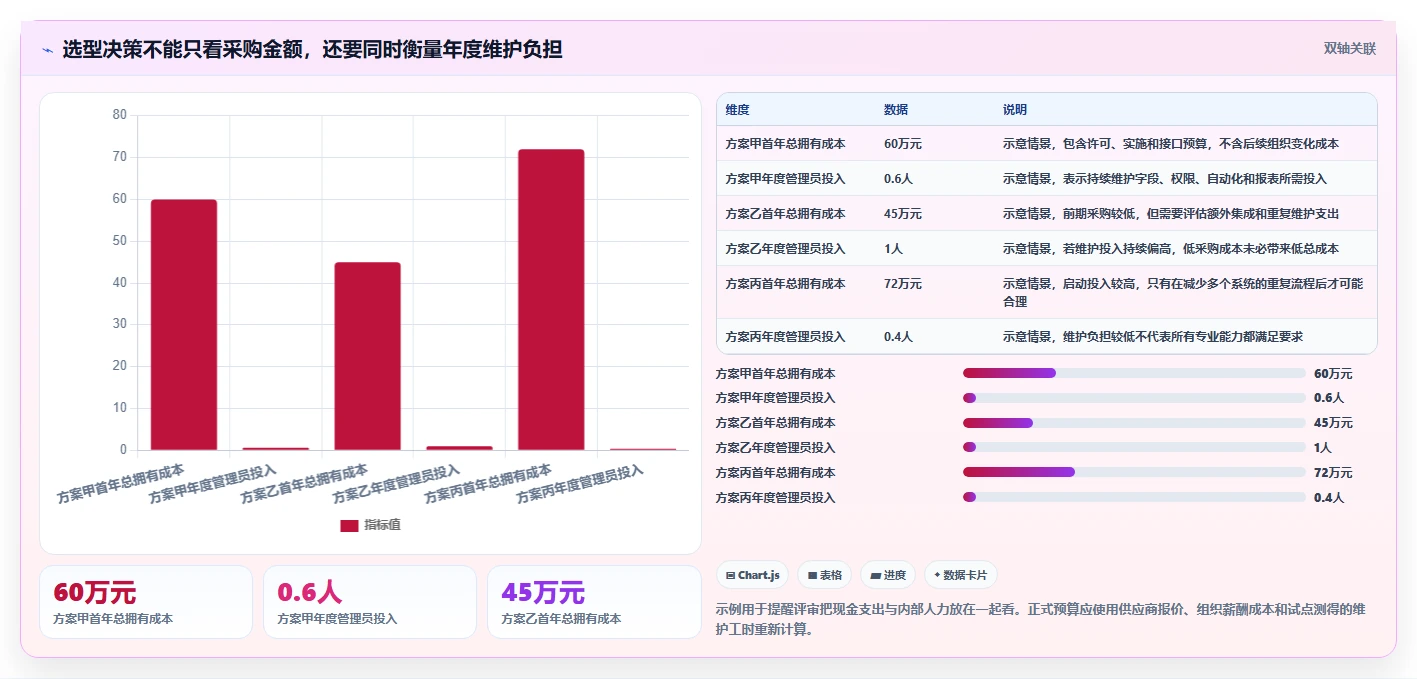The image size is (1417, 679).
Task: Select the 进度 tag chip
Action: [888, 575]
